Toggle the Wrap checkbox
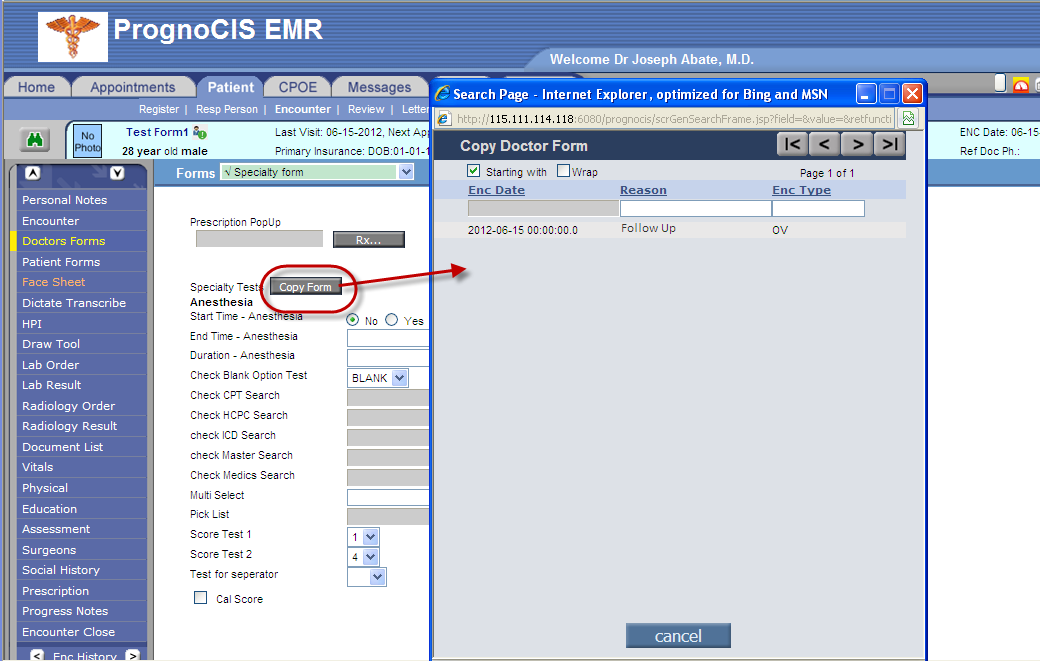This screenshot has width=1040, height=661. 564,171
